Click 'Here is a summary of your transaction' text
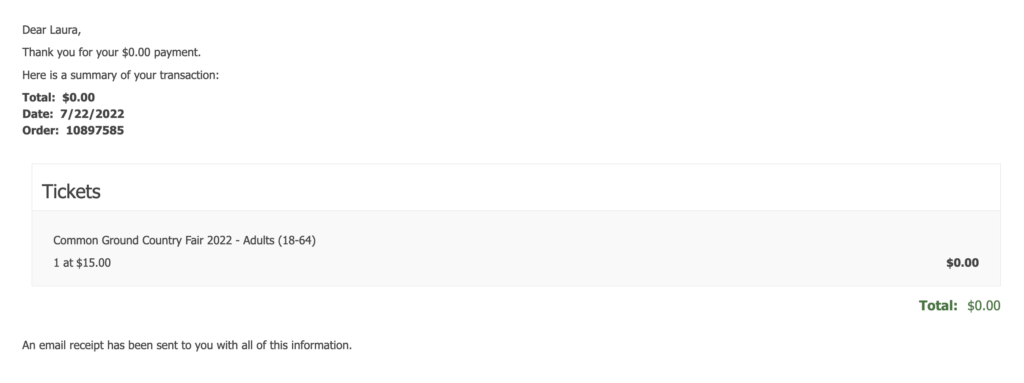 (121, 75)
